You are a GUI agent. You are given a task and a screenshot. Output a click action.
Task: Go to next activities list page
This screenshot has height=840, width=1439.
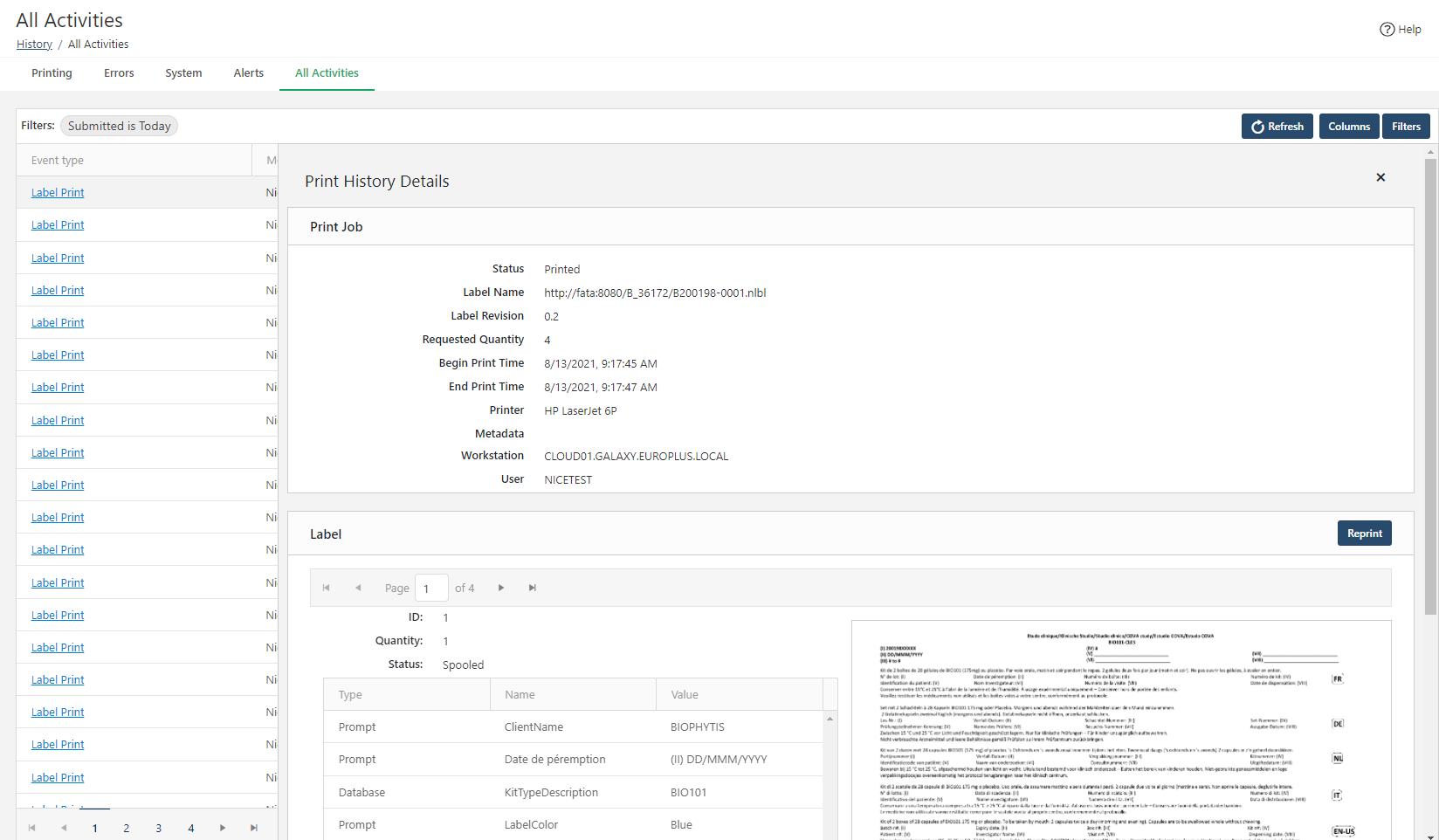click(x=223, y=828)
